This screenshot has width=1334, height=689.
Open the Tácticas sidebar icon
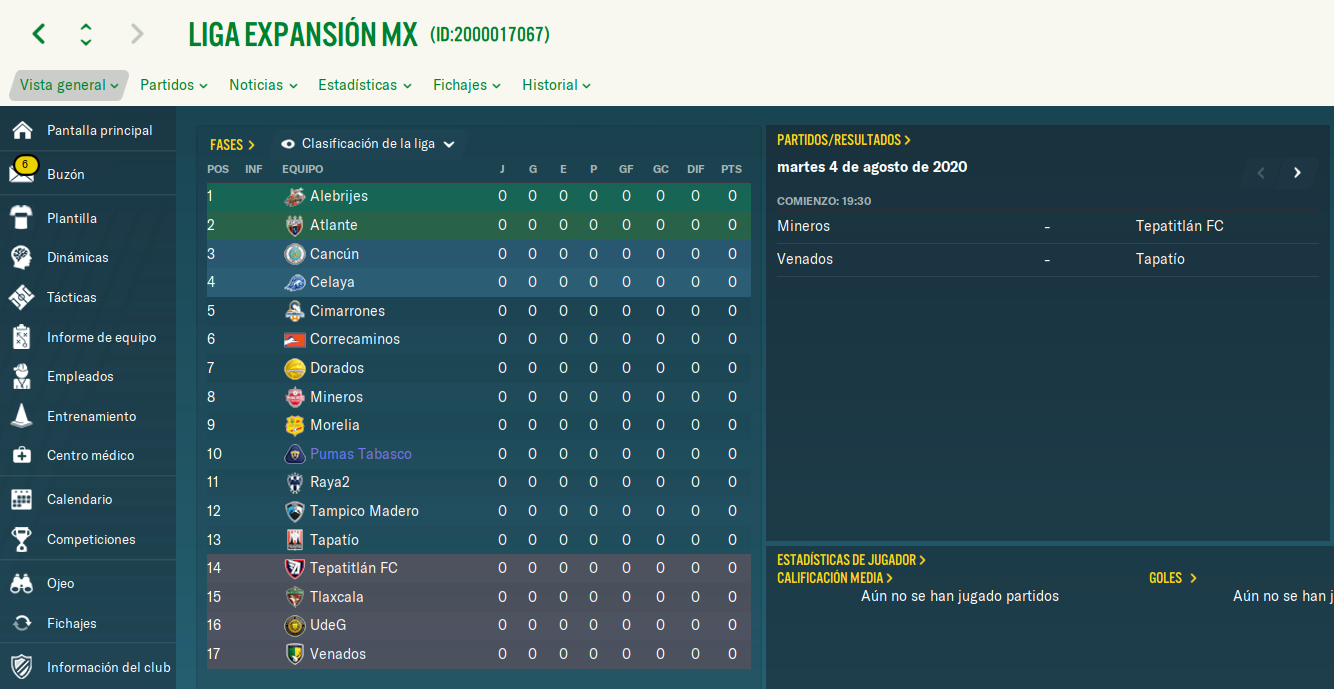coord(22,297)
